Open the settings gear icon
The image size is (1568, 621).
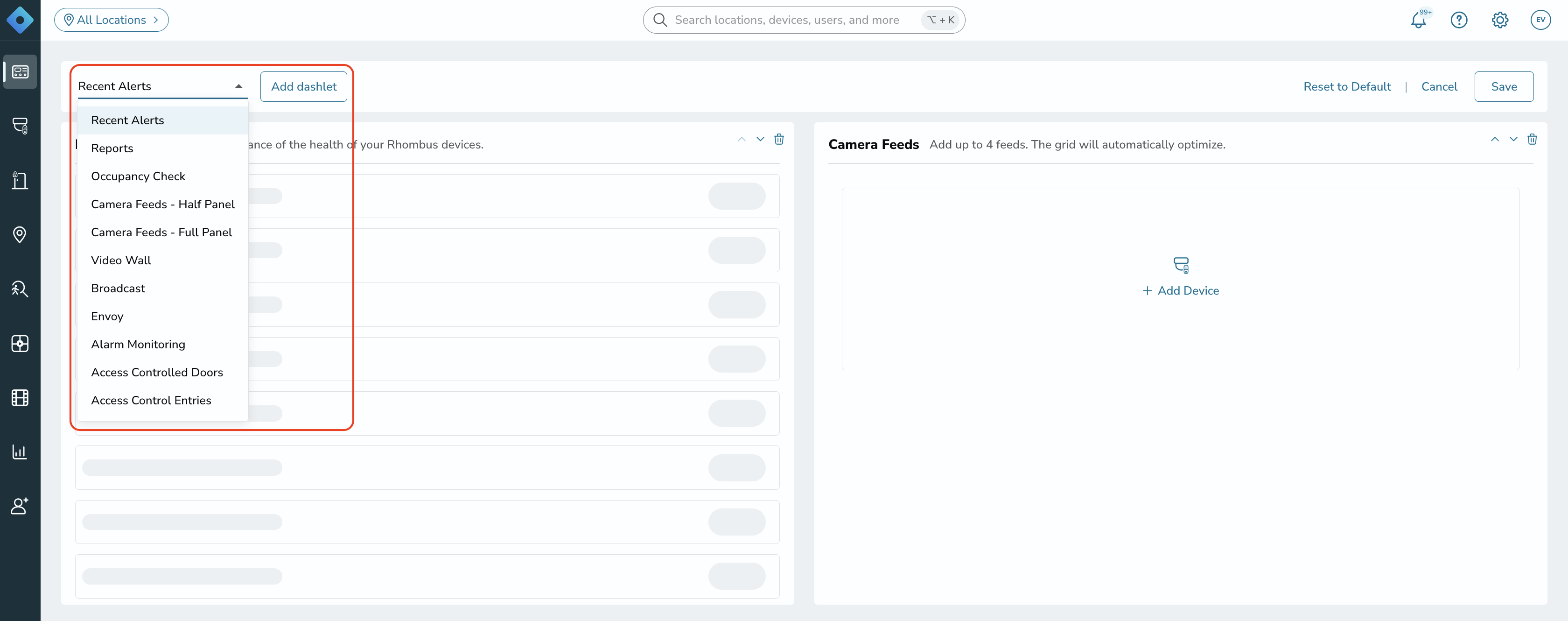1500,20
